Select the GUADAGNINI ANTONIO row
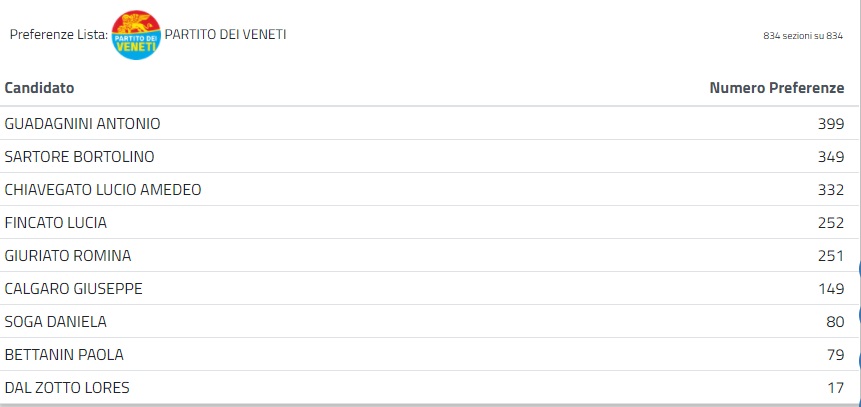 [83, 124]
